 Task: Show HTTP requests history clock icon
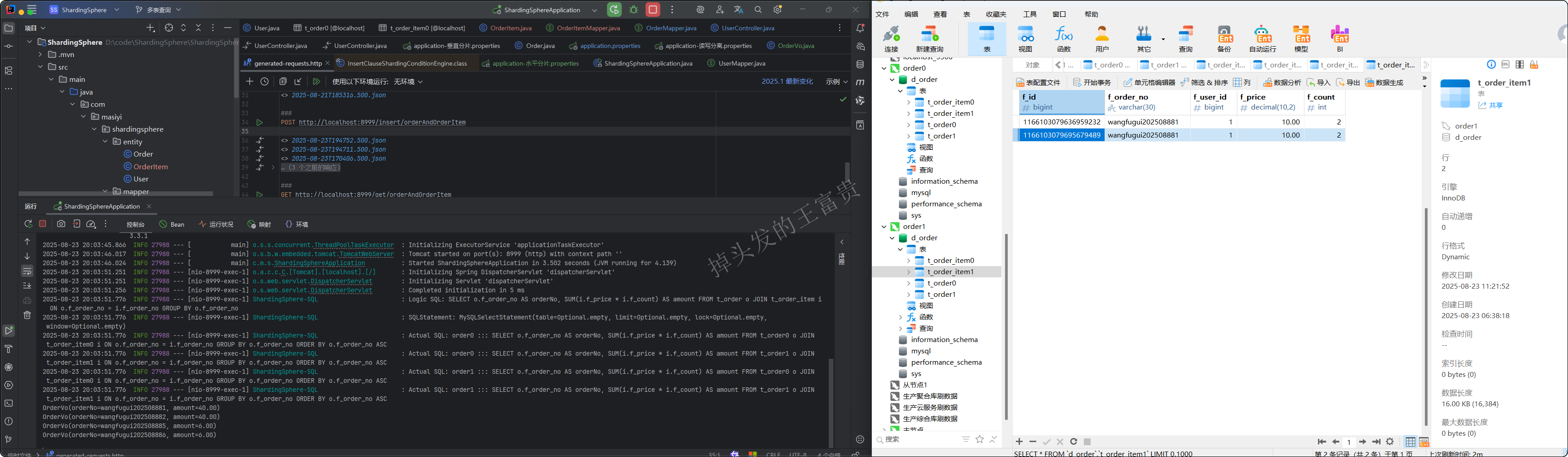point(264,81)
